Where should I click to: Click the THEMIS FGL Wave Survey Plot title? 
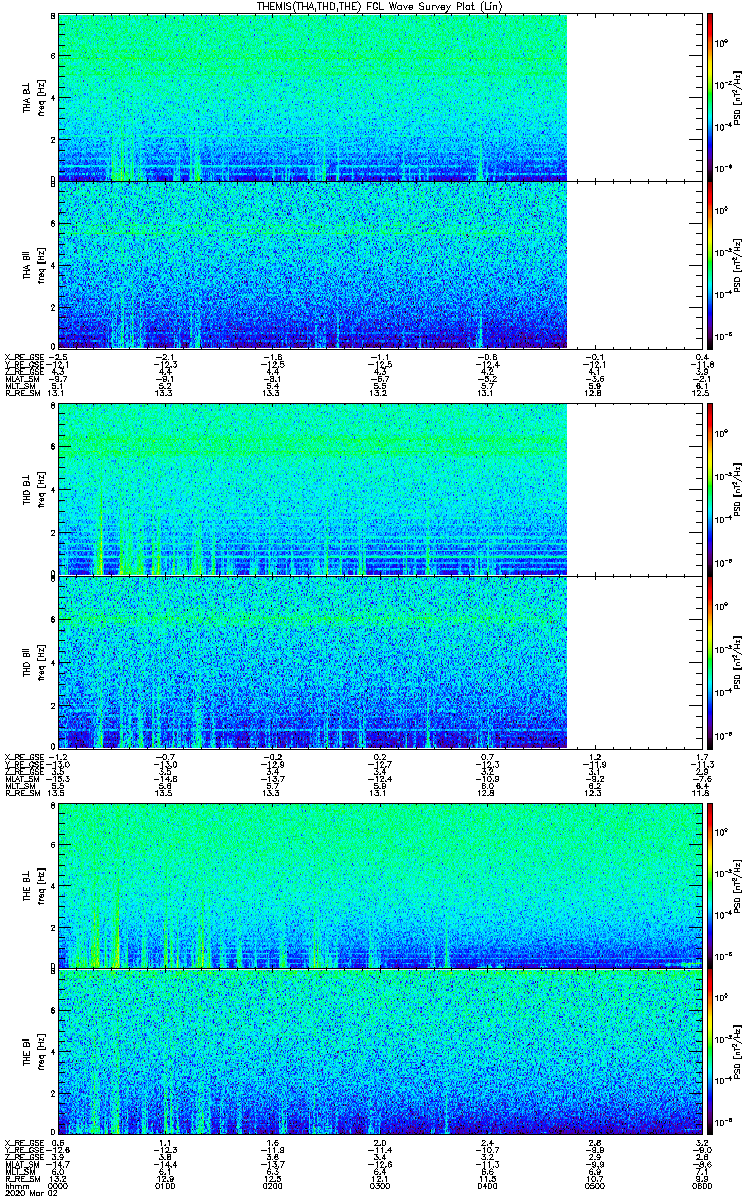[x=380, y=6]
